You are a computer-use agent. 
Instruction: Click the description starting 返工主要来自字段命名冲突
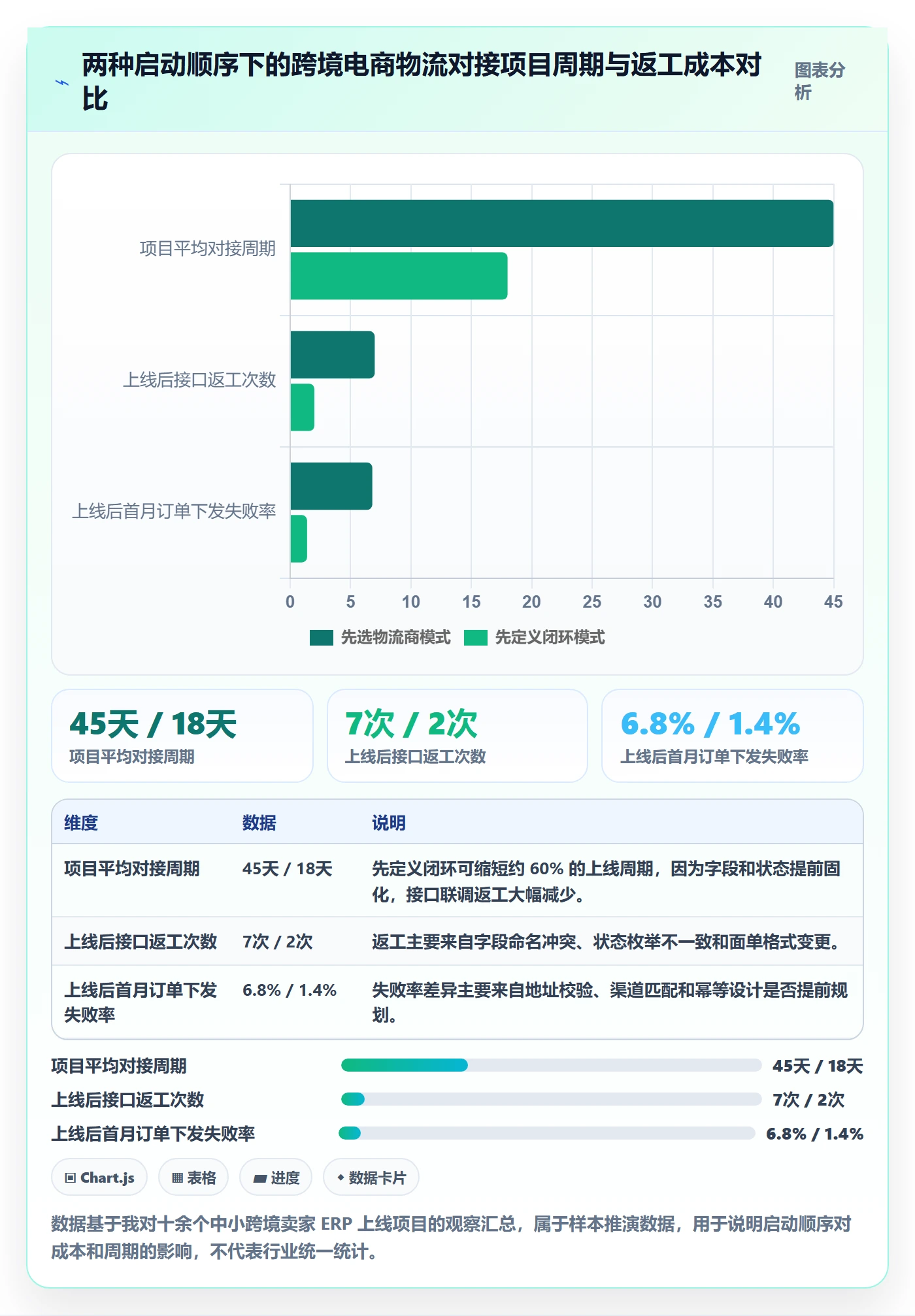click(608, 942)
